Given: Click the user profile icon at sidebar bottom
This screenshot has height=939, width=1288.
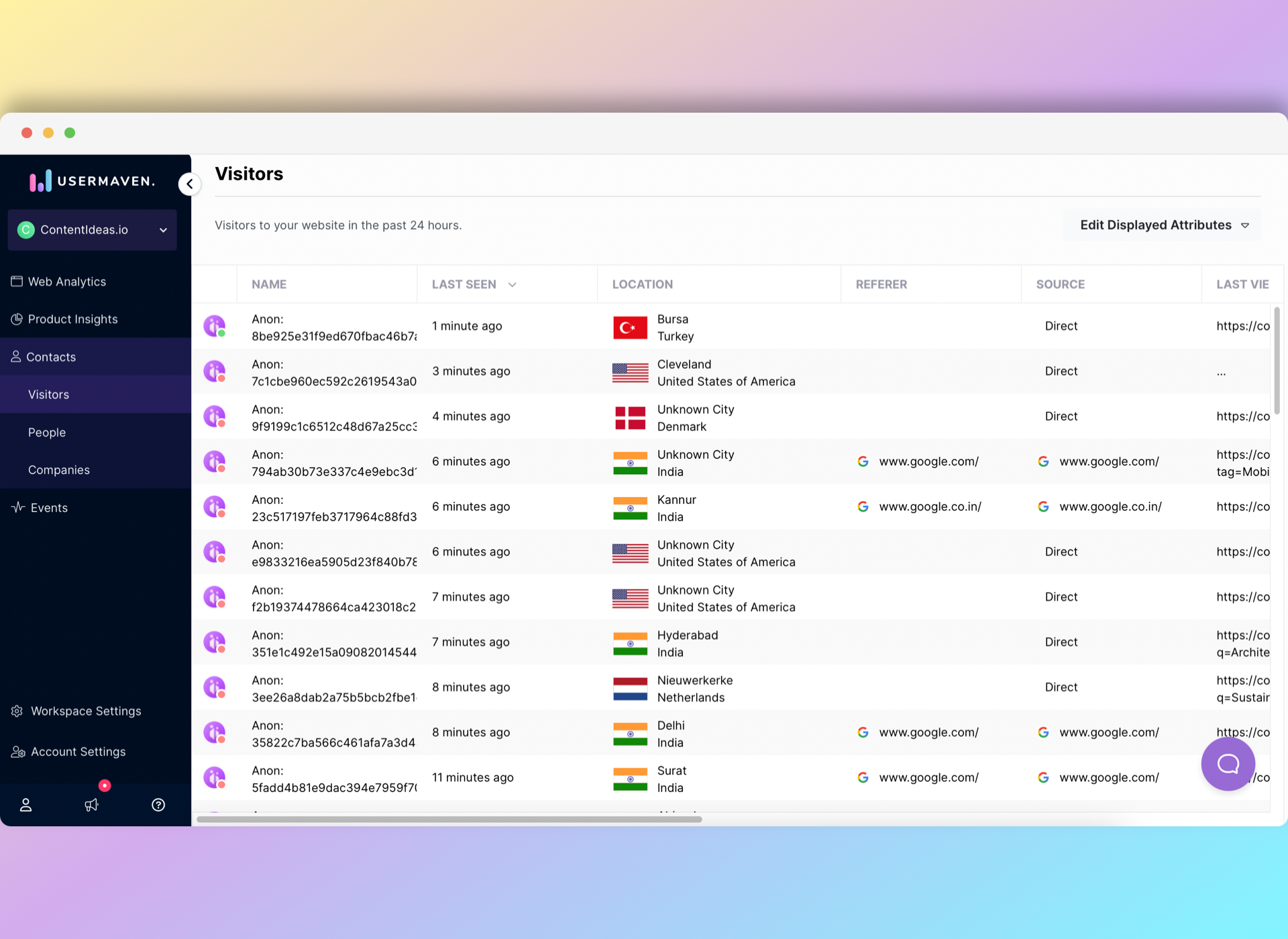Looking at the screenshot, I should tap(25, 805).
